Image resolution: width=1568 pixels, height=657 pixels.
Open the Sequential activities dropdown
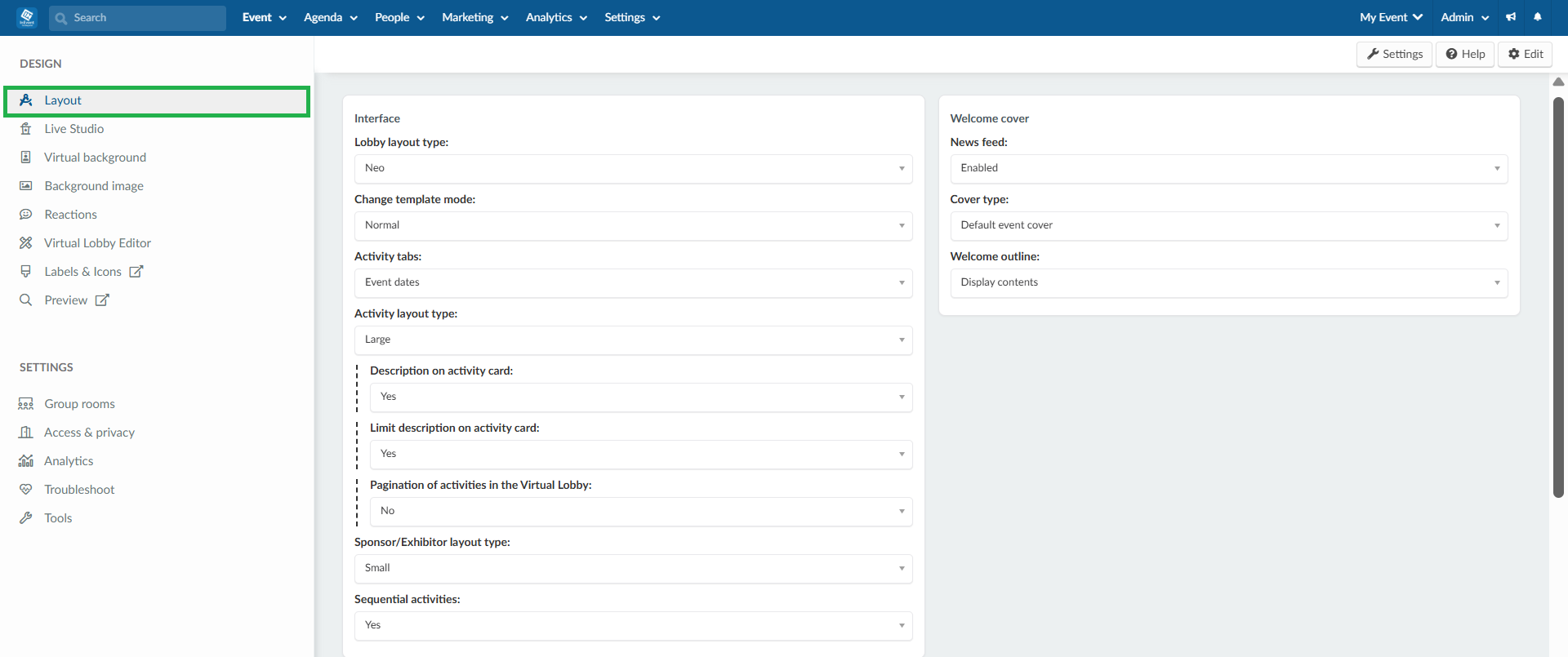point(633,625)
